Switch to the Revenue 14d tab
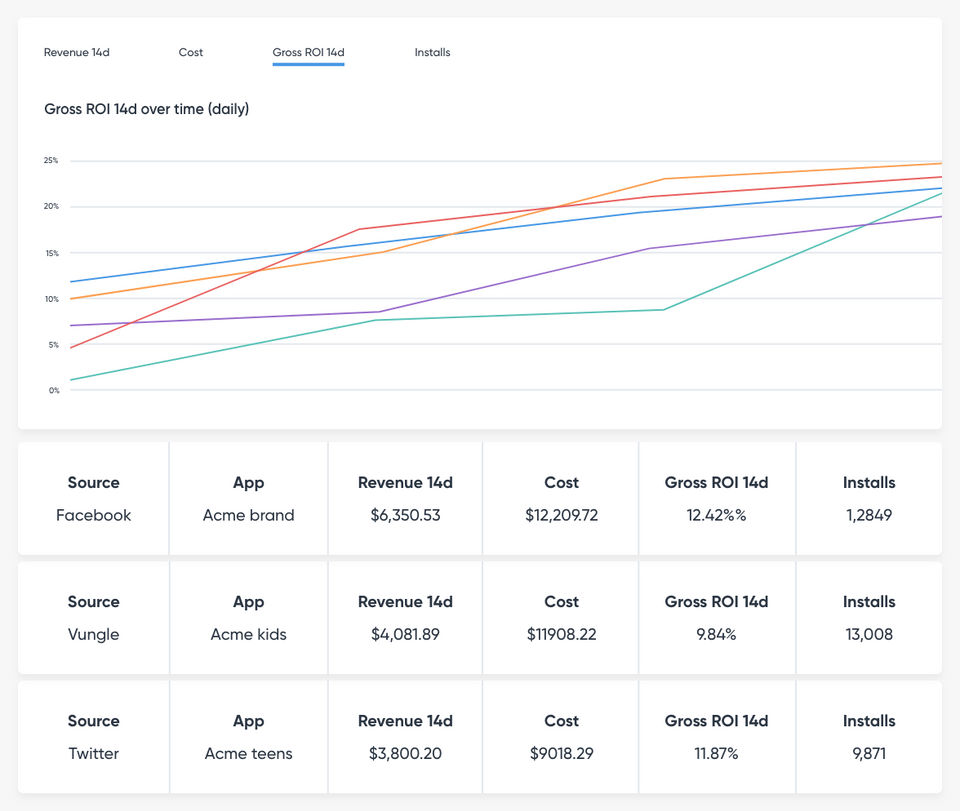This screenshot has height=811, width=960. (77, 52)
